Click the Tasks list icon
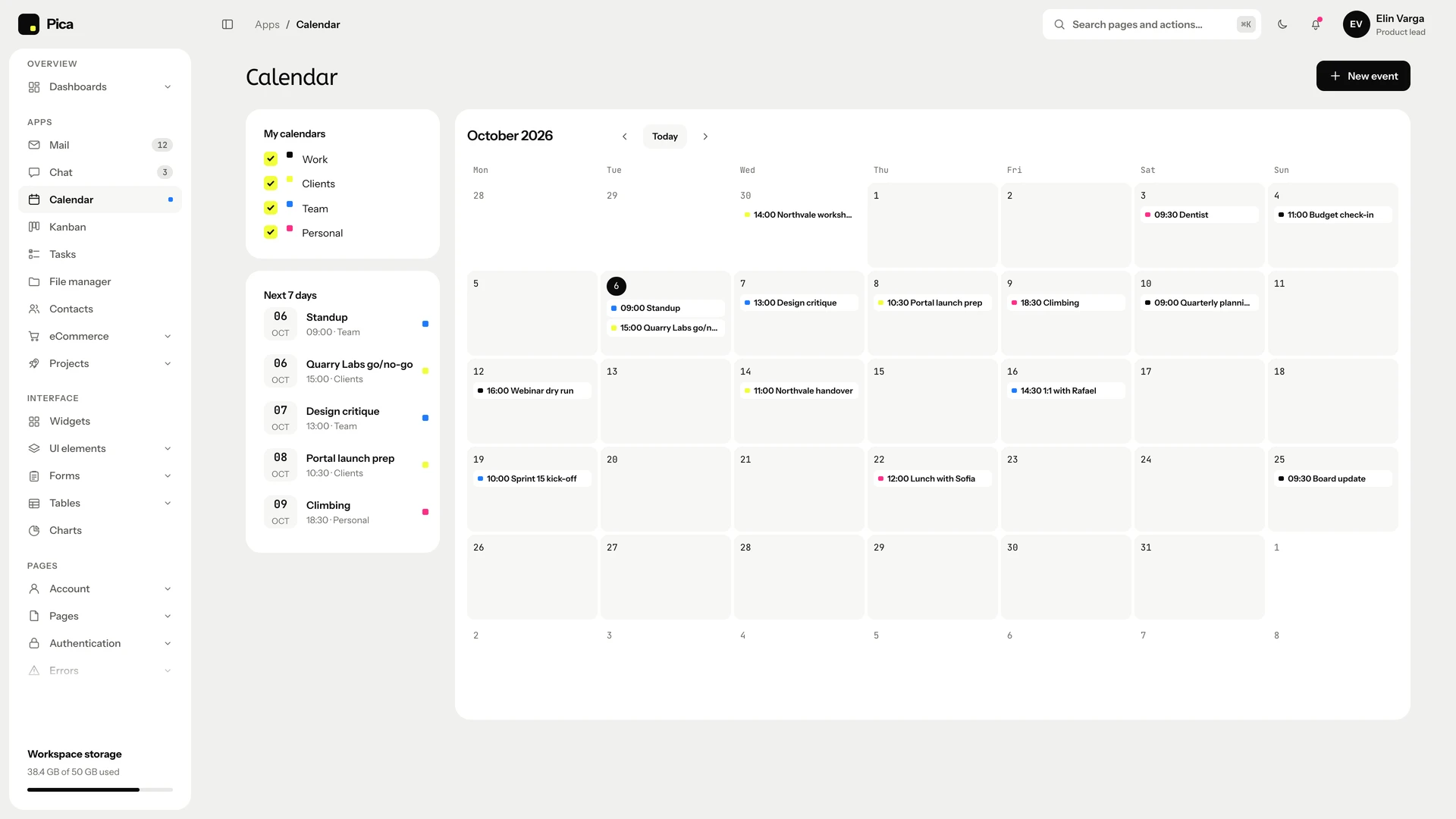Image resolution: width=1456 pixels, height=819 pixels. coord(34,254)
